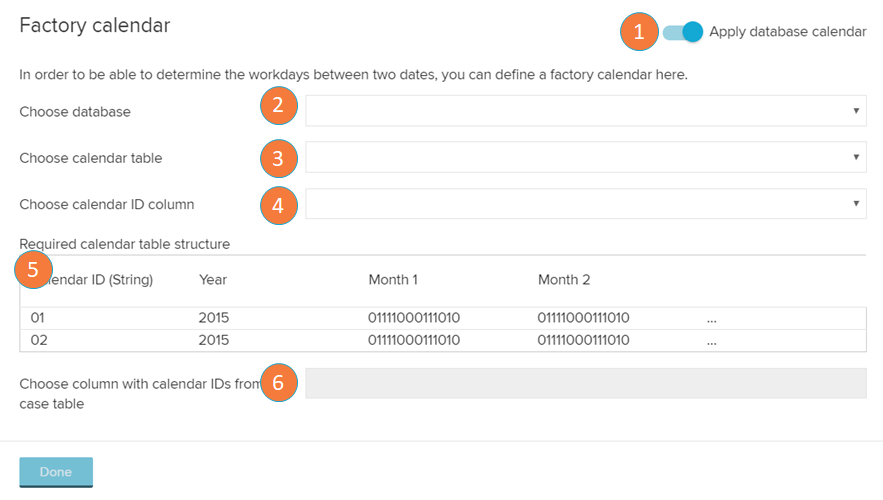Click the orange marker numbered 1
Image resolution: width=883 pixels, height=500 pixels.
coord(640,32)
